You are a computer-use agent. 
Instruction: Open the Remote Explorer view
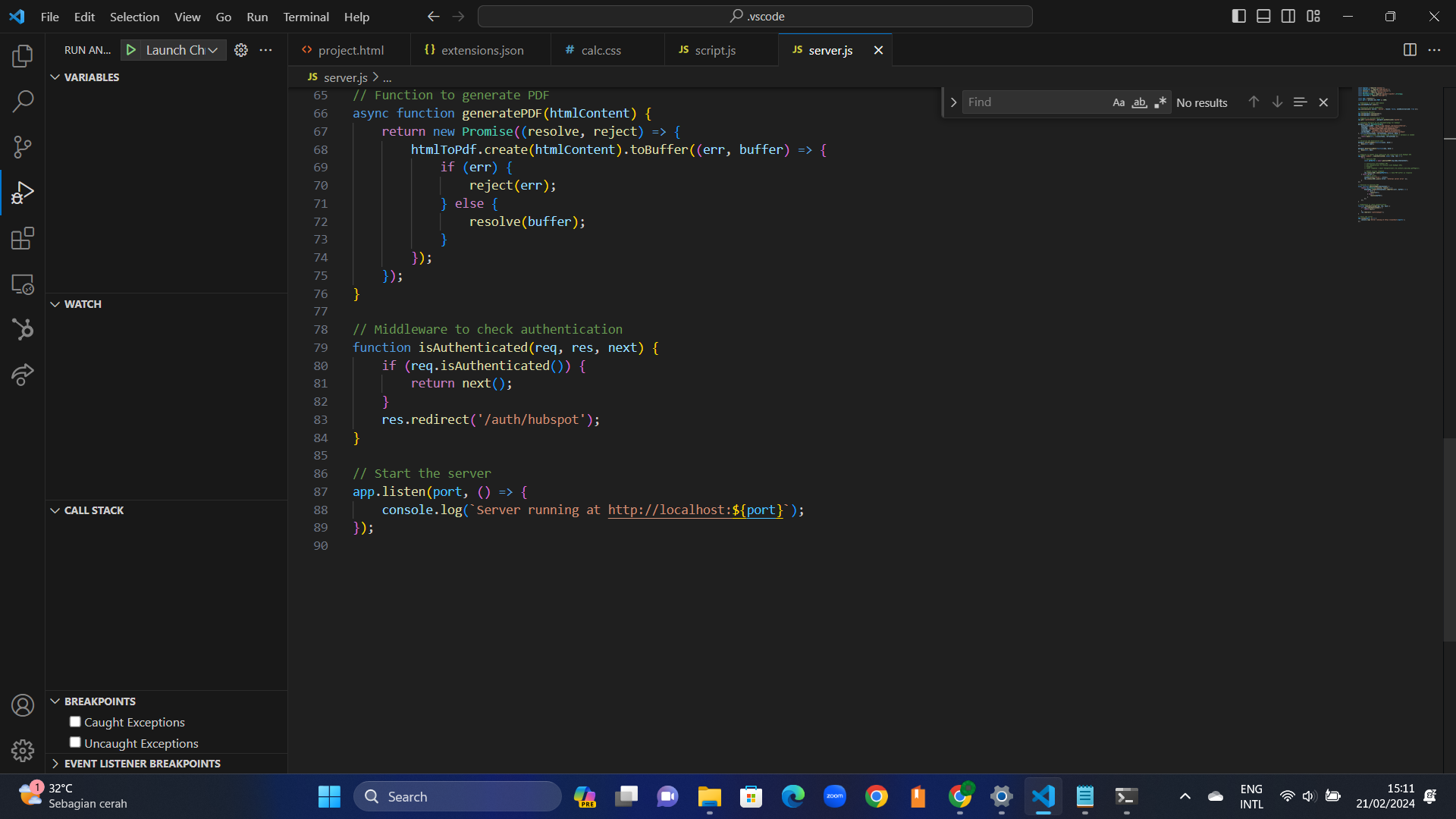(x=23, y=284)
